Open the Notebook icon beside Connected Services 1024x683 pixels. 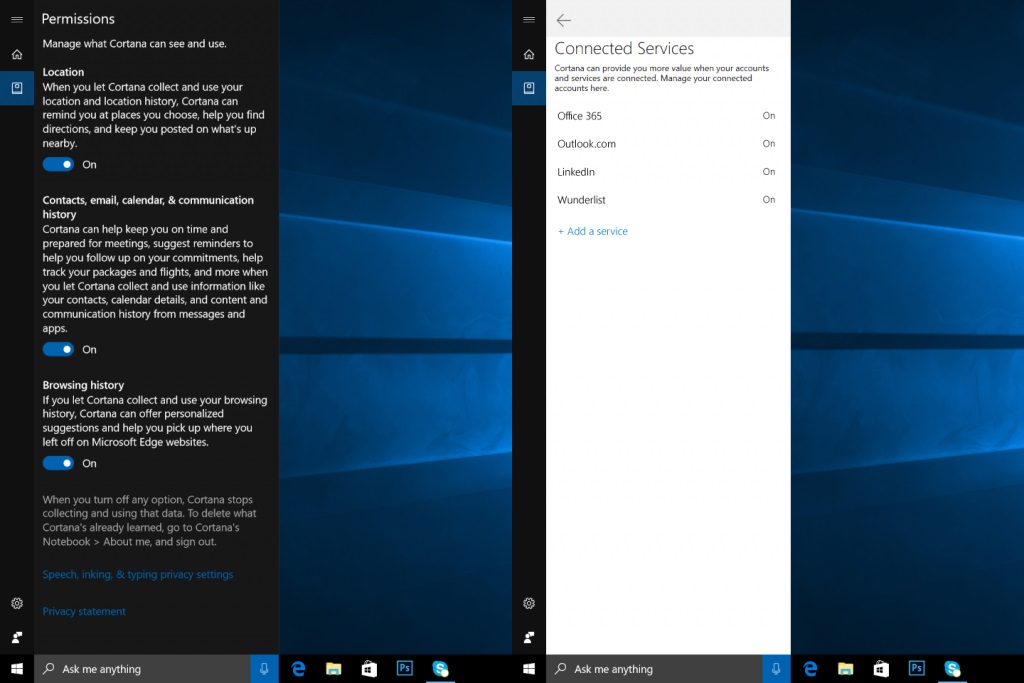(x=529, y=88)
